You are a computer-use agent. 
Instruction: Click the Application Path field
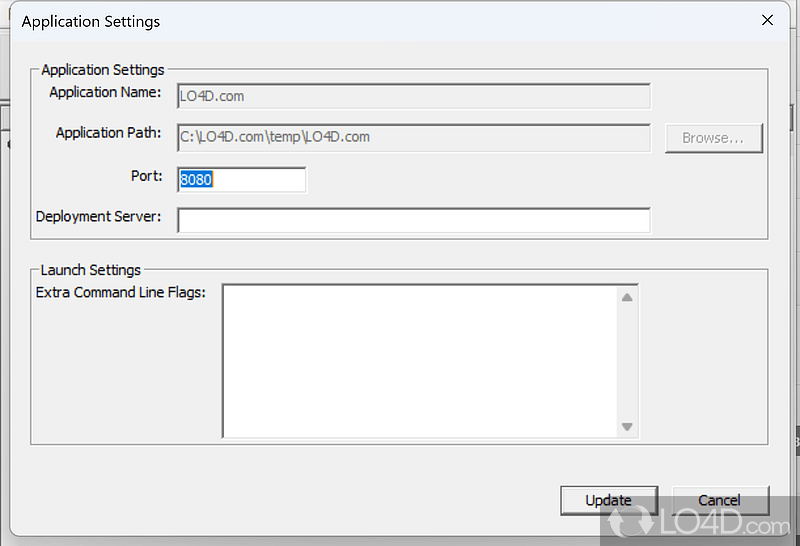coord(414,137)
